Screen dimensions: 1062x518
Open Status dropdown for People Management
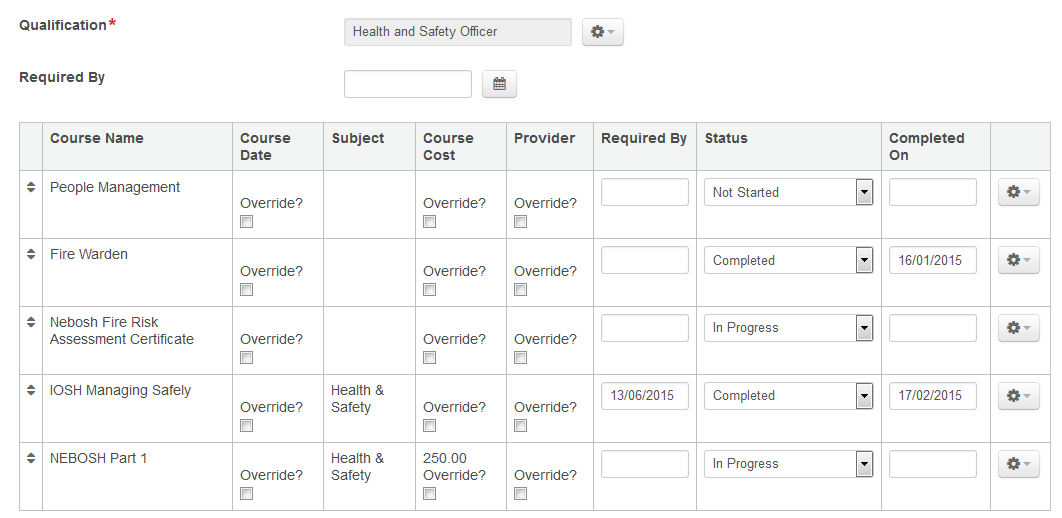coord(788,192)
